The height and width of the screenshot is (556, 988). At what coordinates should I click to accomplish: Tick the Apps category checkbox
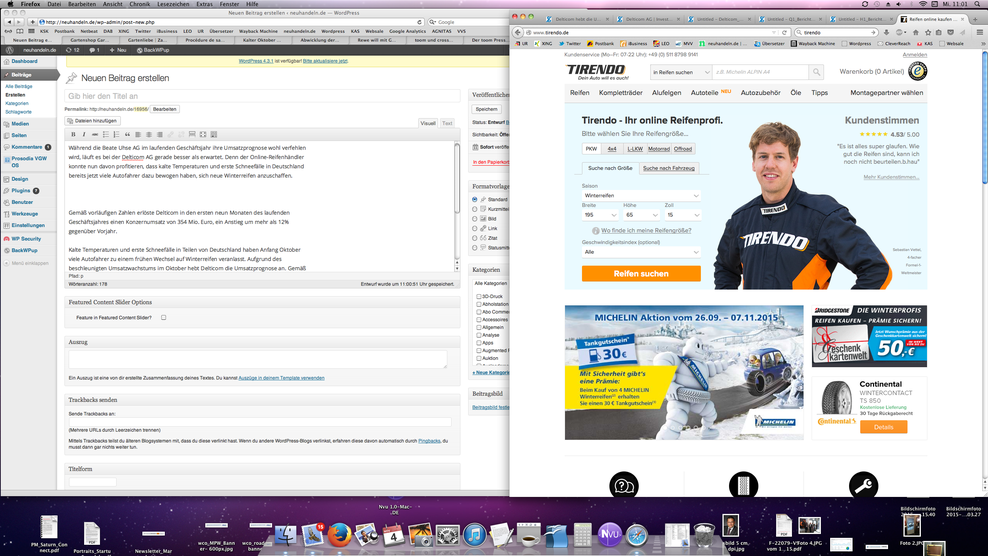coord(479,343)
